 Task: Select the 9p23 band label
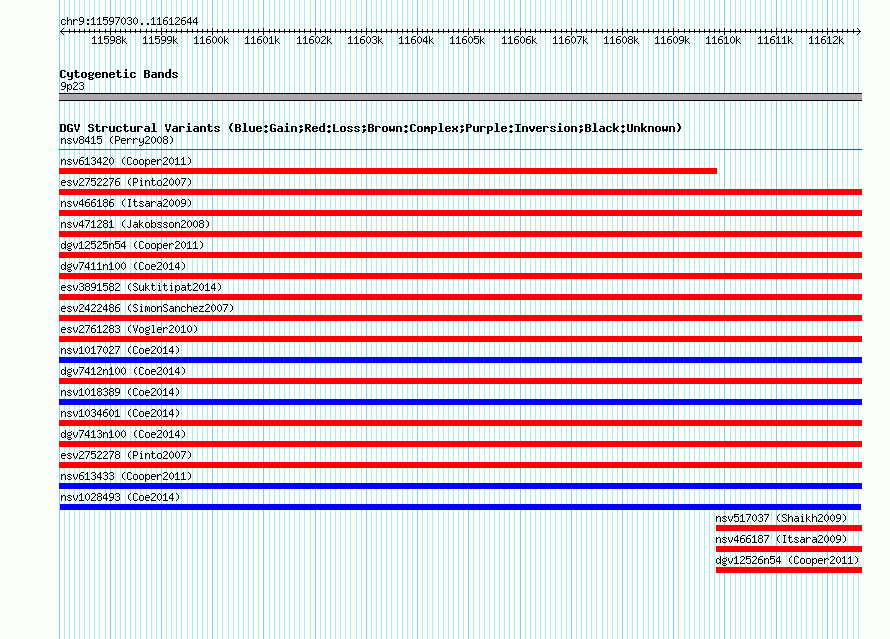(72, 86)
